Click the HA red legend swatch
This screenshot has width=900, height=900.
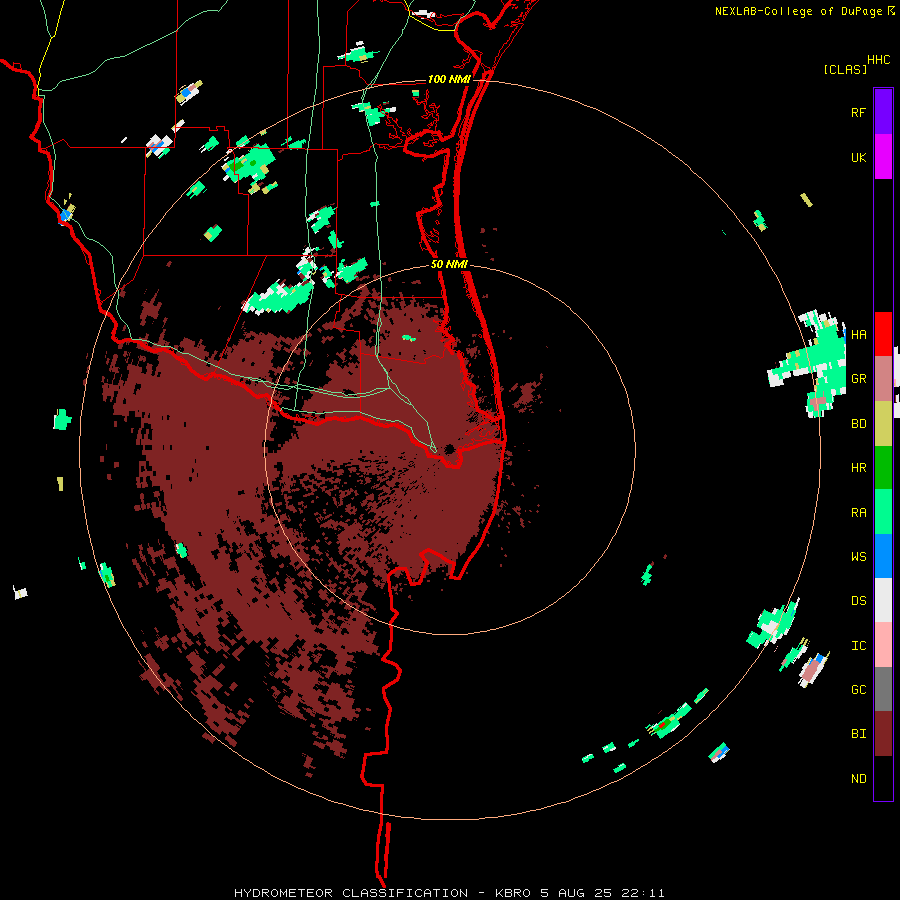[x=883, y=334]
